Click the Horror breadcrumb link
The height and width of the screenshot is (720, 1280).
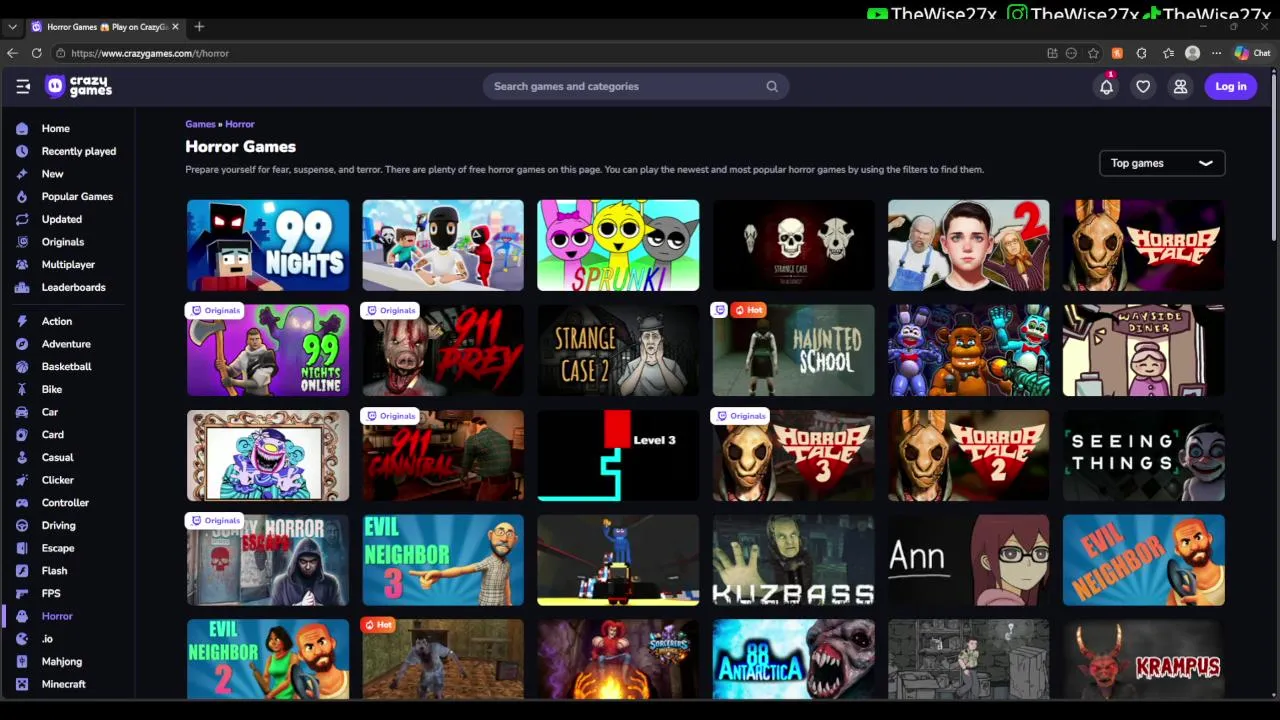[240, 124]
